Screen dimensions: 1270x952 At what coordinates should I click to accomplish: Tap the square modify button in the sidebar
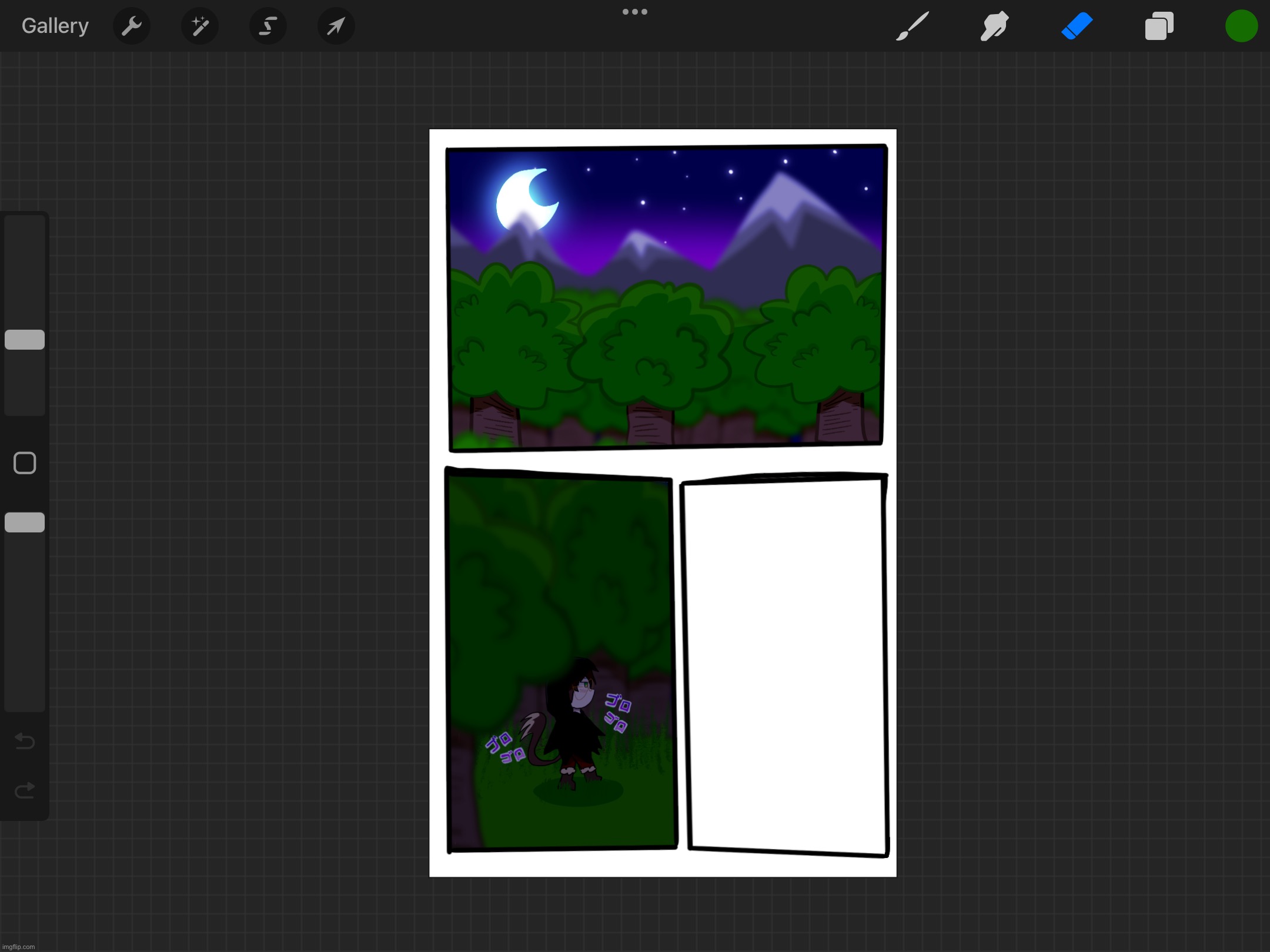click(x=25, y=463)
